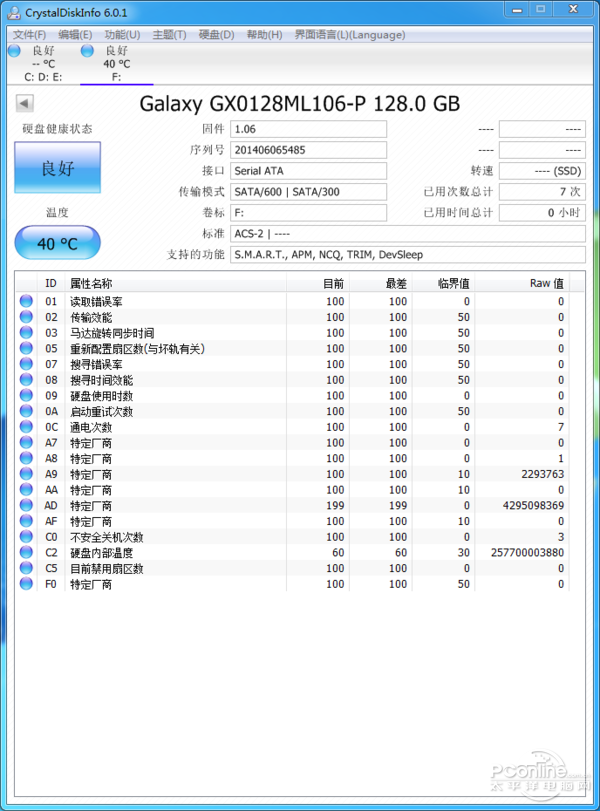Click the 良好 health status button

[57, 168]
